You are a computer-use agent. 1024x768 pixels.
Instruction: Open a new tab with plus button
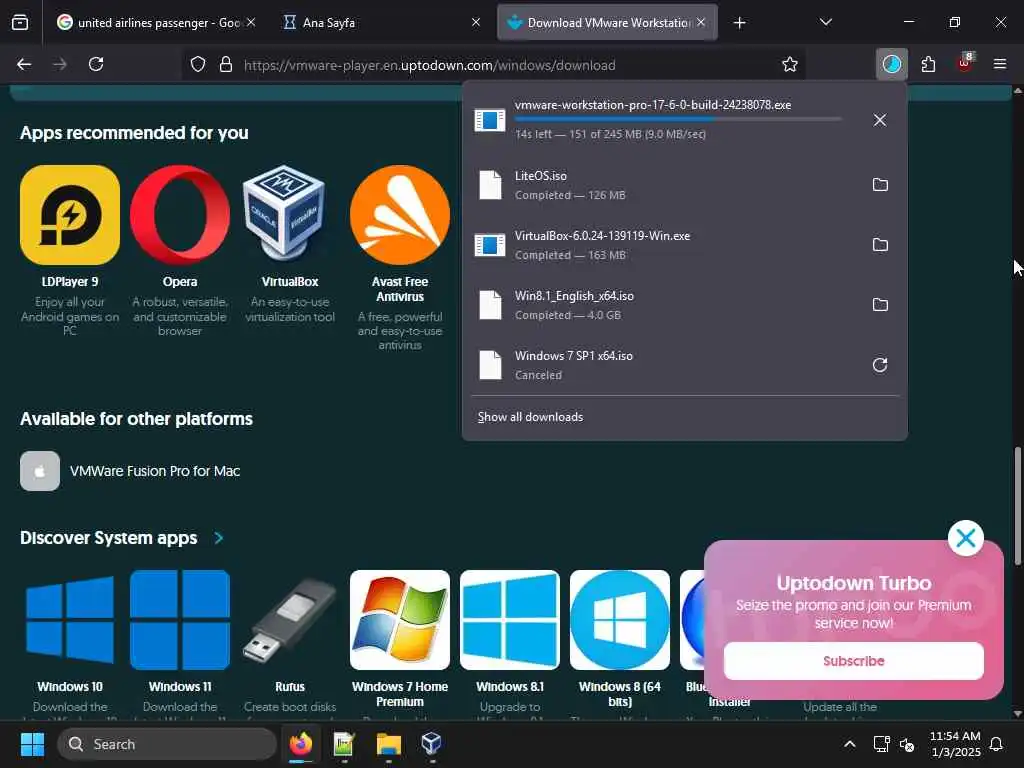pos(739,23)
